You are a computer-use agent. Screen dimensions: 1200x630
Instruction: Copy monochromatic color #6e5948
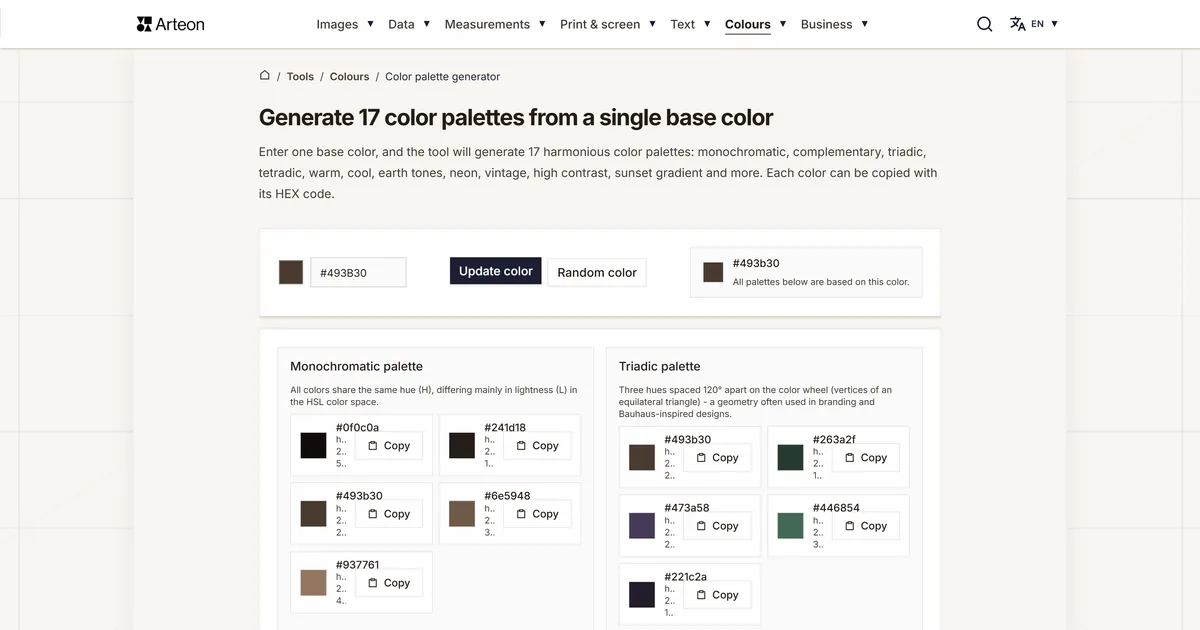point(537,514)
